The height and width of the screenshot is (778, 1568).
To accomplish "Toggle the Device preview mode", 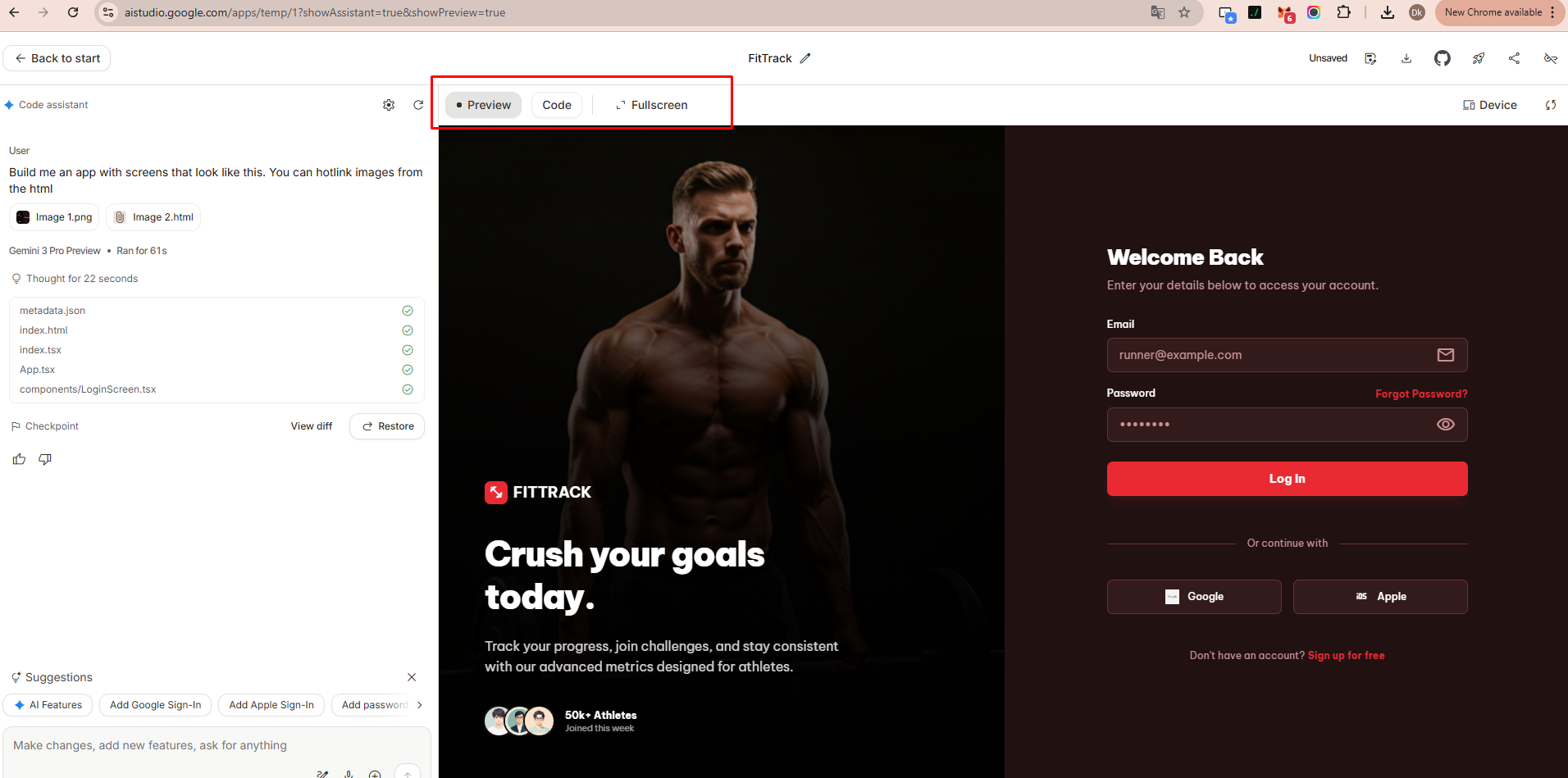I will (1490, 105).
